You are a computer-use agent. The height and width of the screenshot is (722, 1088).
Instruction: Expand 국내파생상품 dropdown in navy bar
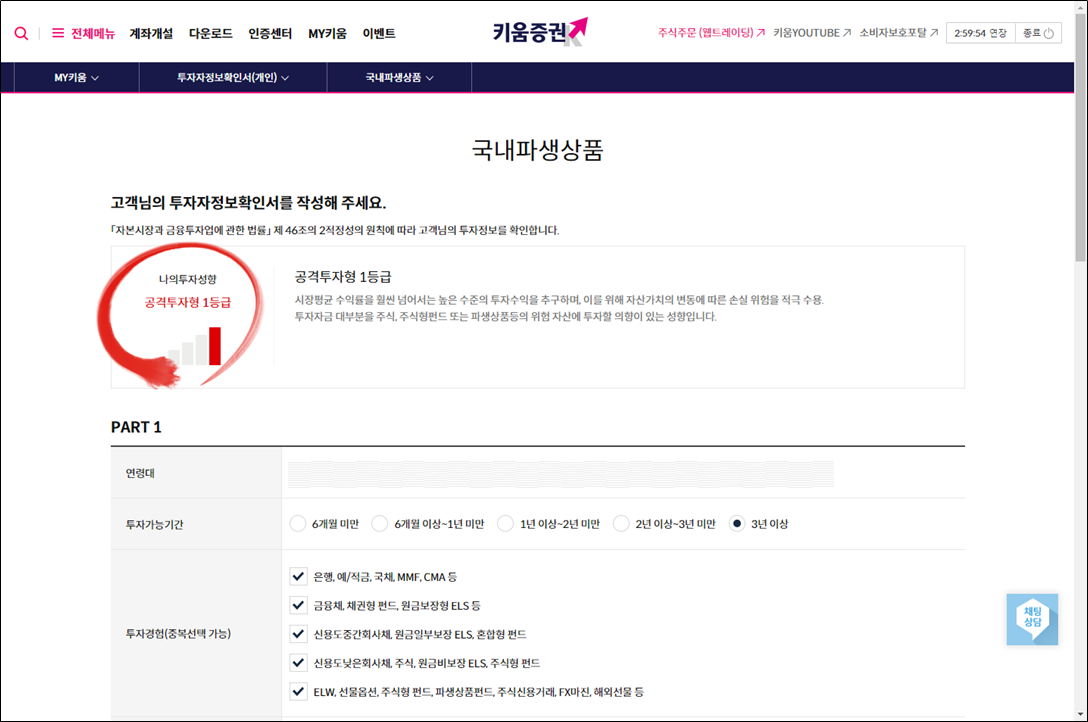[399, 78]
